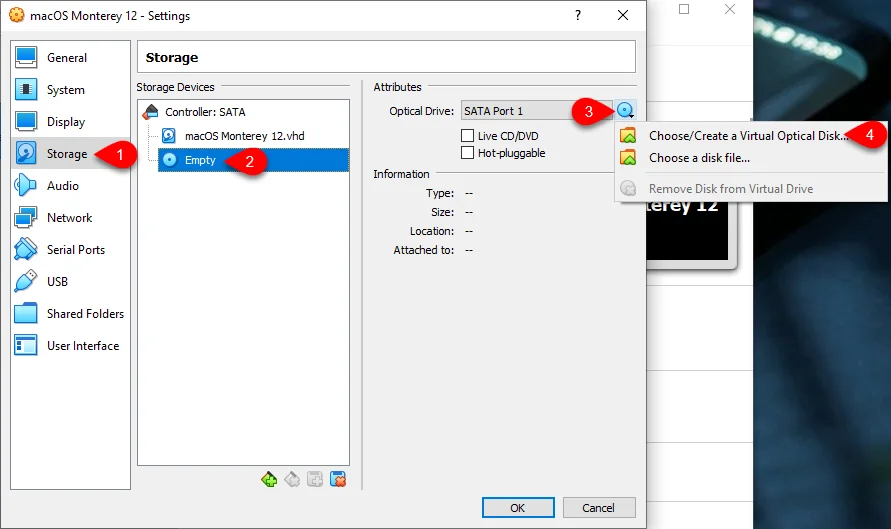Click the Serial Ports sidebar icon

(x=26, y=249)
